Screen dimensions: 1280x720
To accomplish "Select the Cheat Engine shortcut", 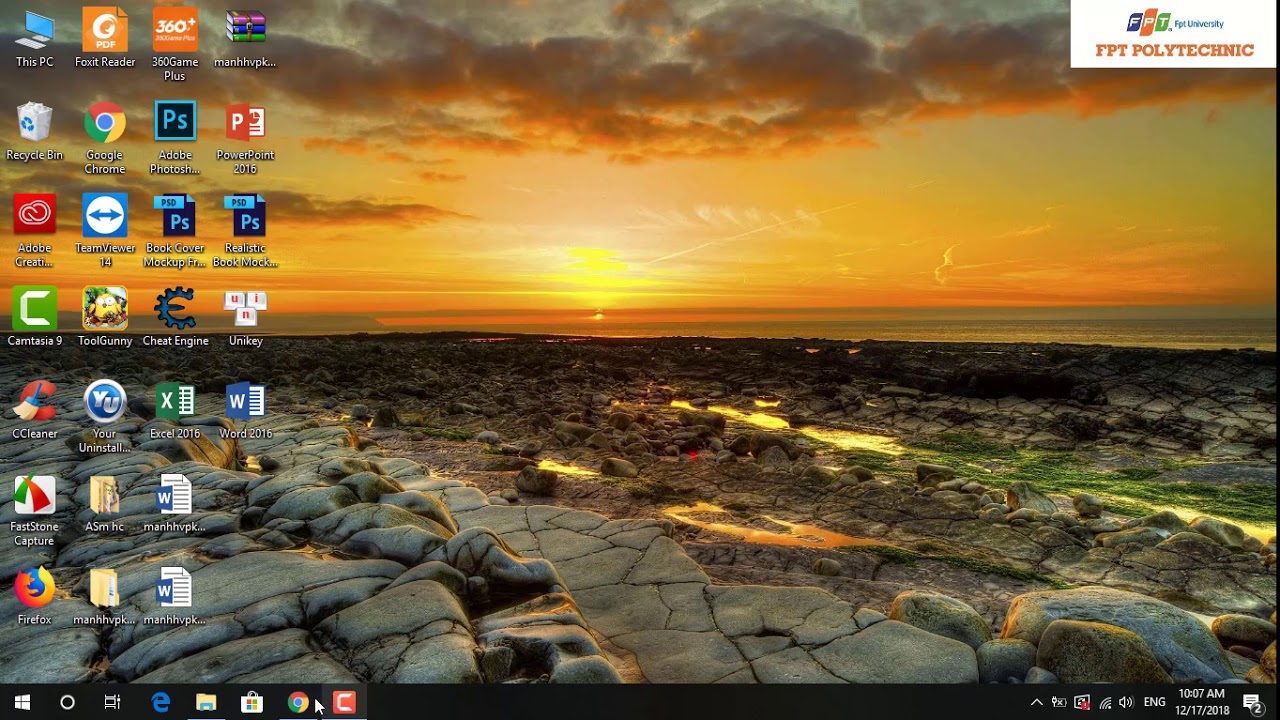I will (x=175, y=318).
